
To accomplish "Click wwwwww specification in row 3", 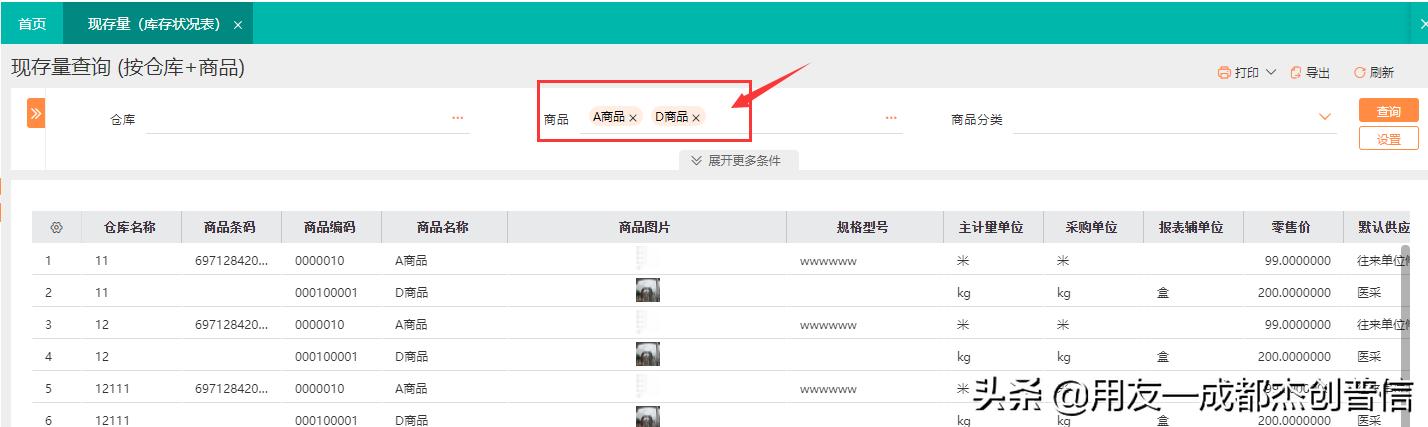I will coord(828,325).
